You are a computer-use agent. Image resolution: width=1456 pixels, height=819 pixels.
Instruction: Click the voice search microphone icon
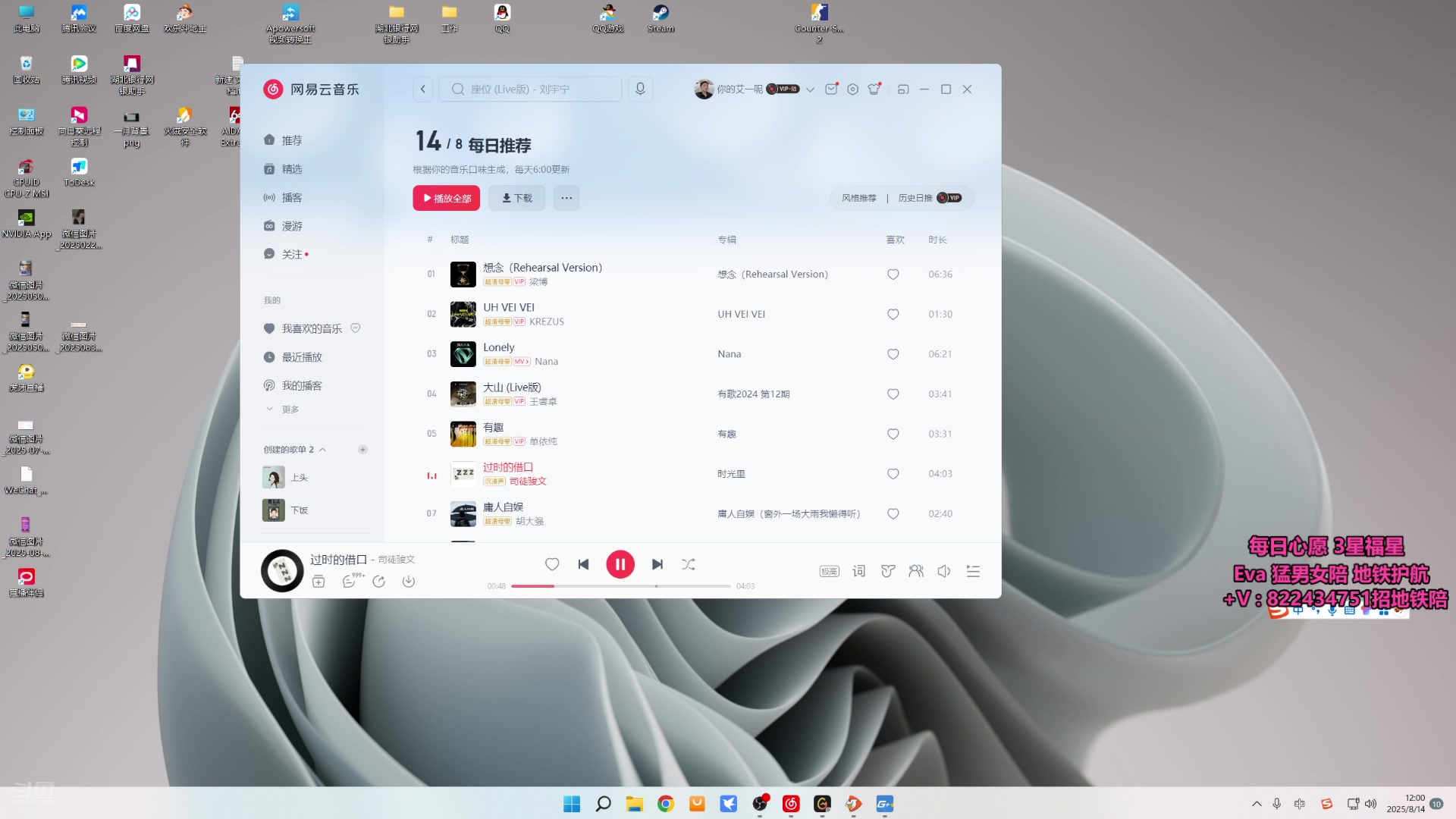coord(640,89)
